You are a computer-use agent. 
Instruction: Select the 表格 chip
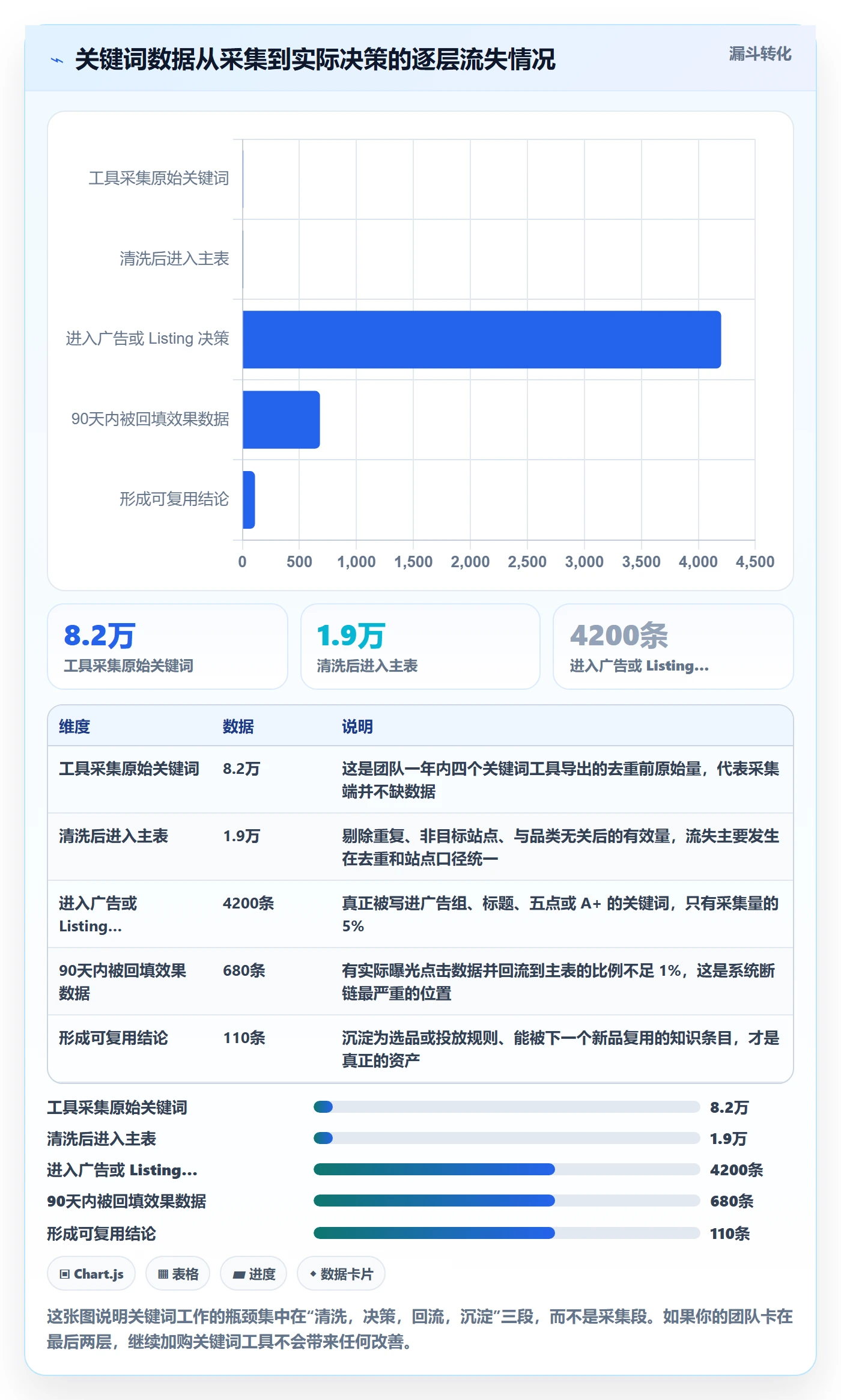pyautogui.click(x=178, y=1273)
